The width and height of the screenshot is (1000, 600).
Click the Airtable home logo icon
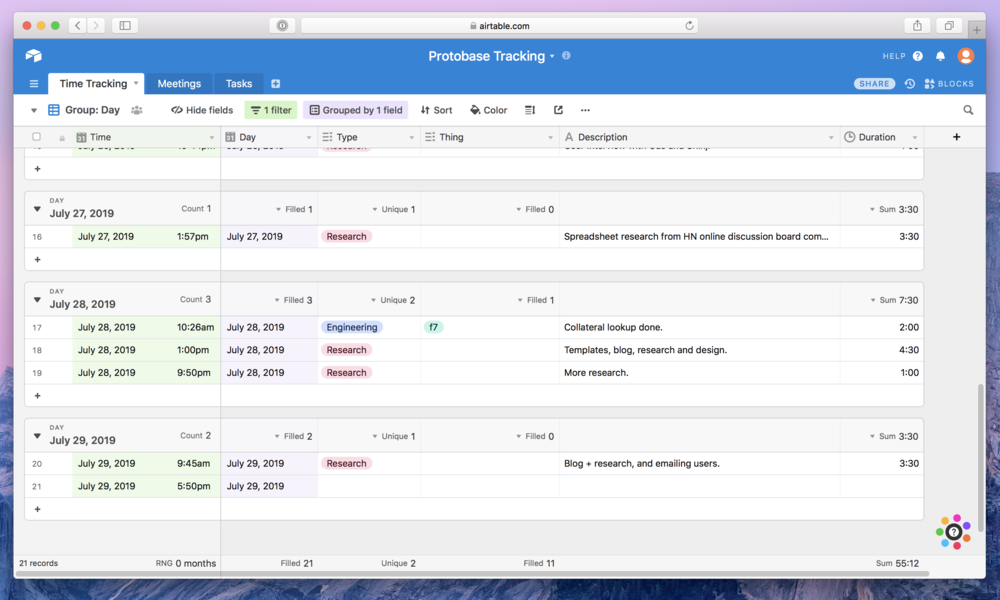(x=34, y=56)
